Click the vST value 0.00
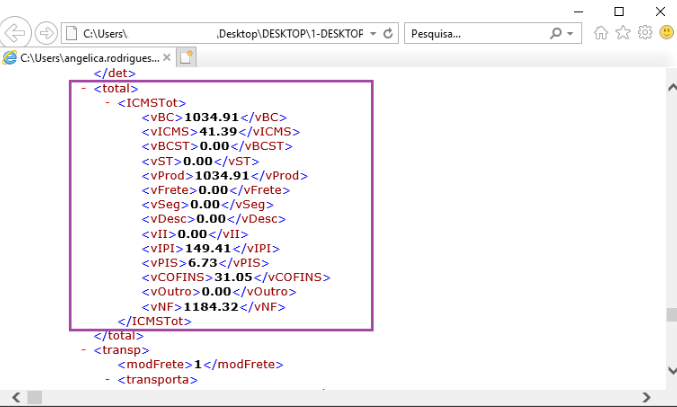 point(198,161)
